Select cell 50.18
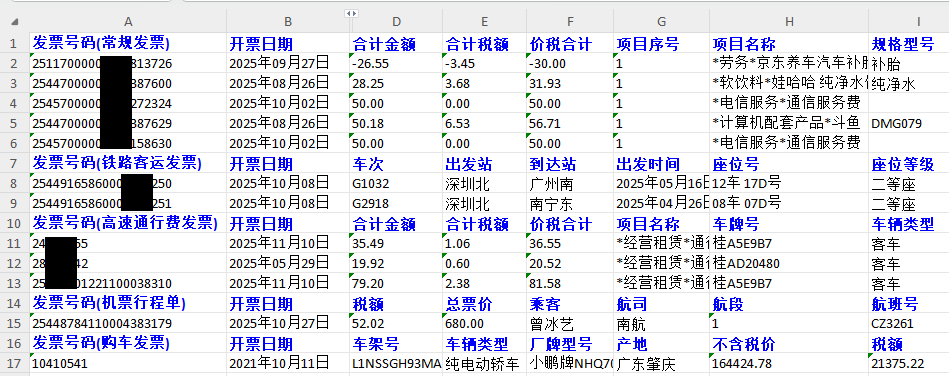The height and width of the screenshot is (376, 949). click(396, 124)
